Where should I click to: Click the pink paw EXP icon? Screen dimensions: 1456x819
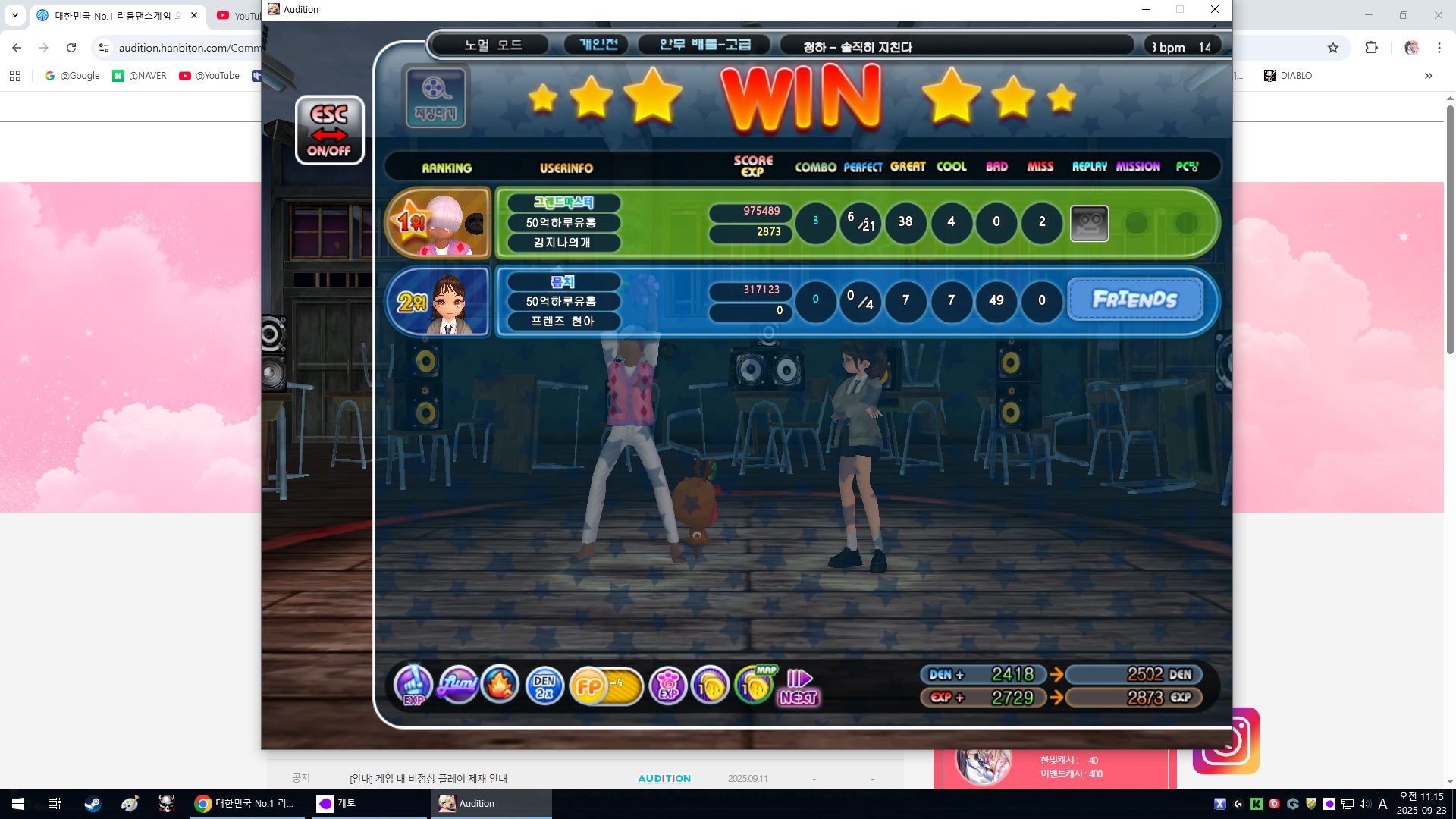coord(667,686)
